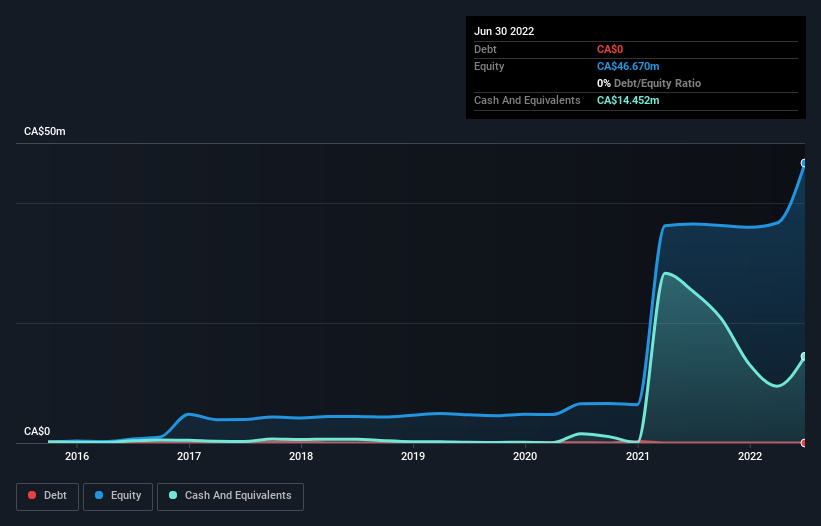Toggle the Debt series legend button

(47, 496)
